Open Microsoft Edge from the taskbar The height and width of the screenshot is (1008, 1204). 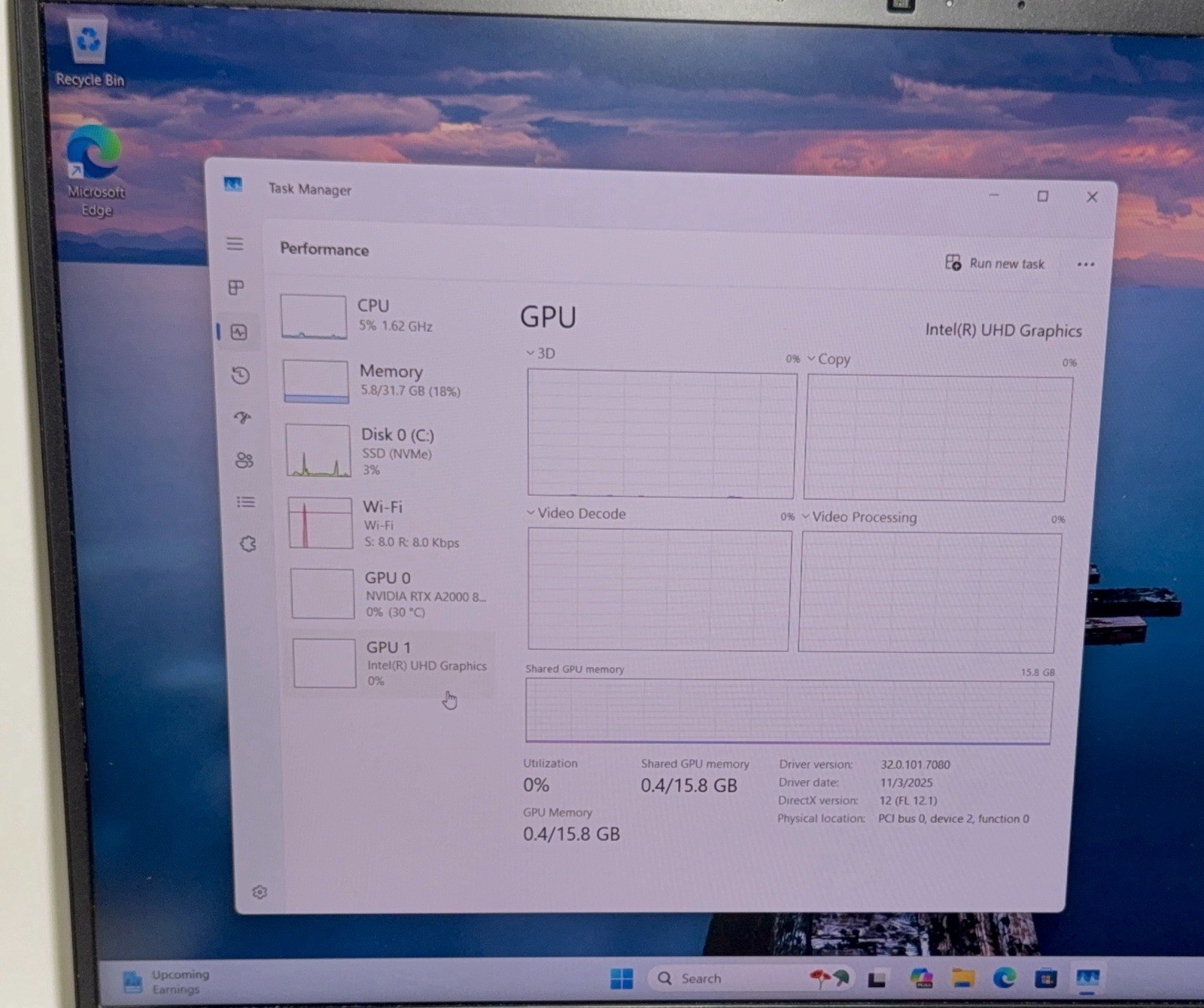click(x=1004, y=978)
